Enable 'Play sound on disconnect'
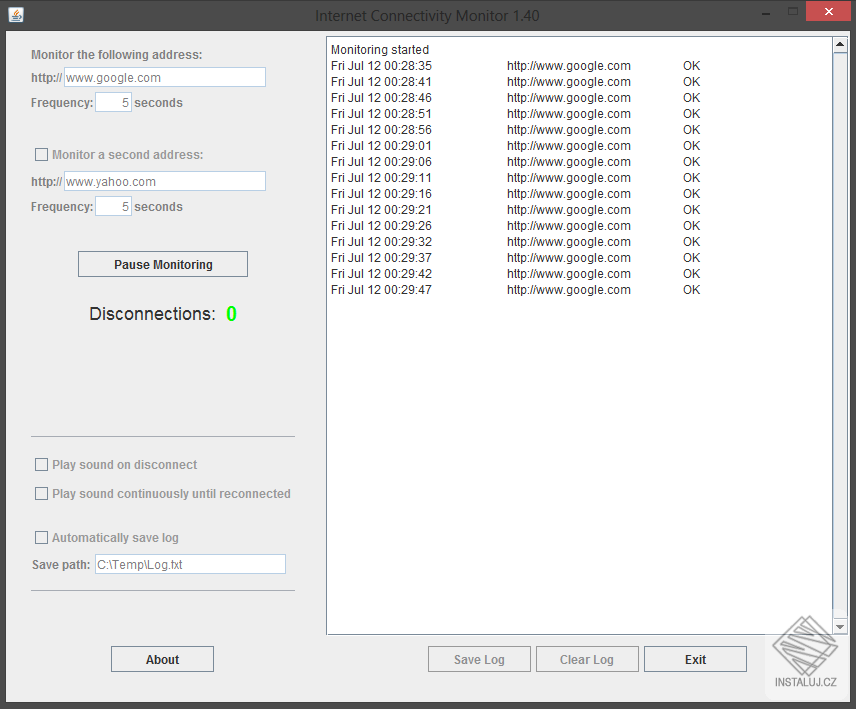 [x=41, y=464]
